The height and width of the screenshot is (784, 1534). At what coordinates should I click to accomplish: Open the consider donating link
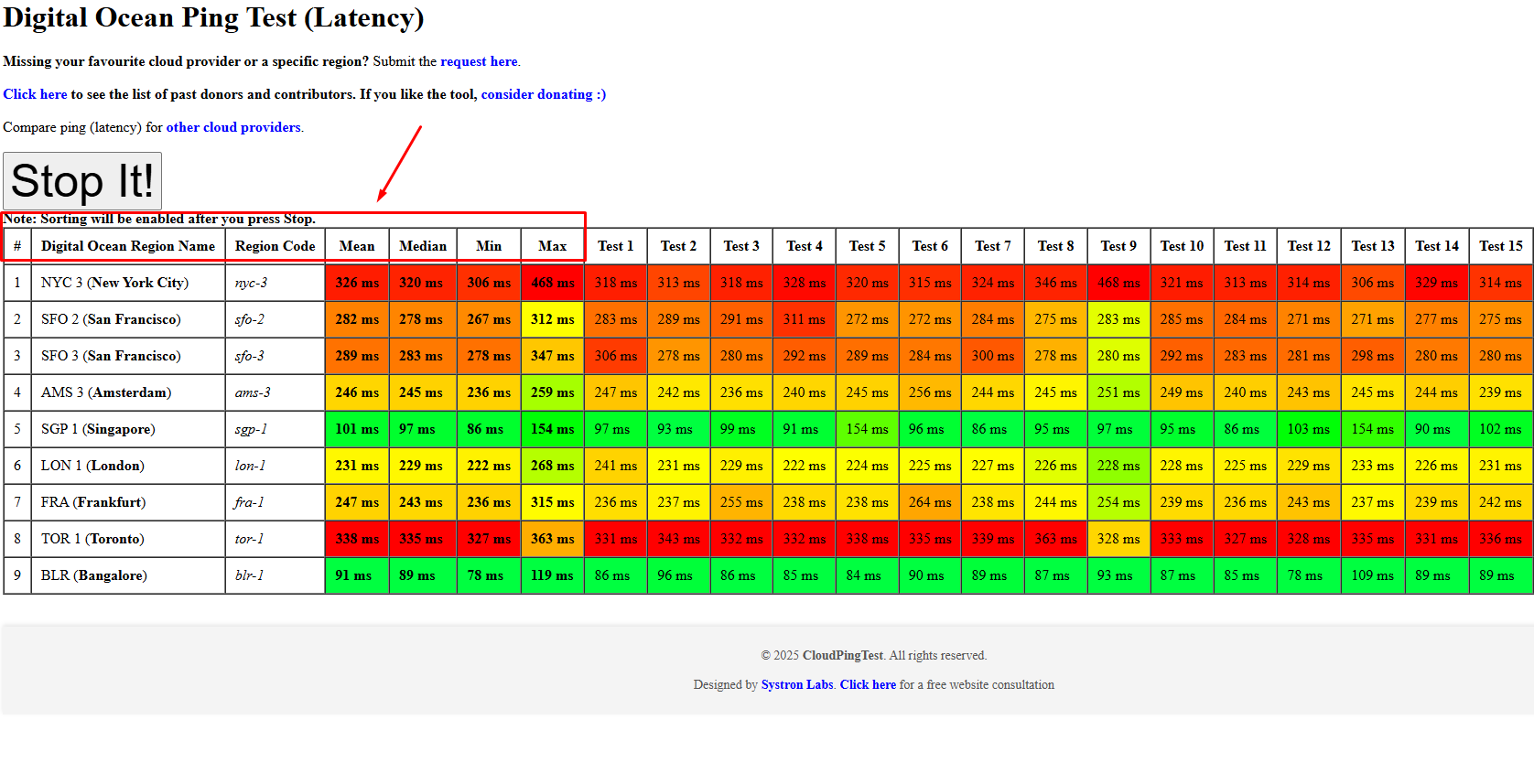(544, 94)
